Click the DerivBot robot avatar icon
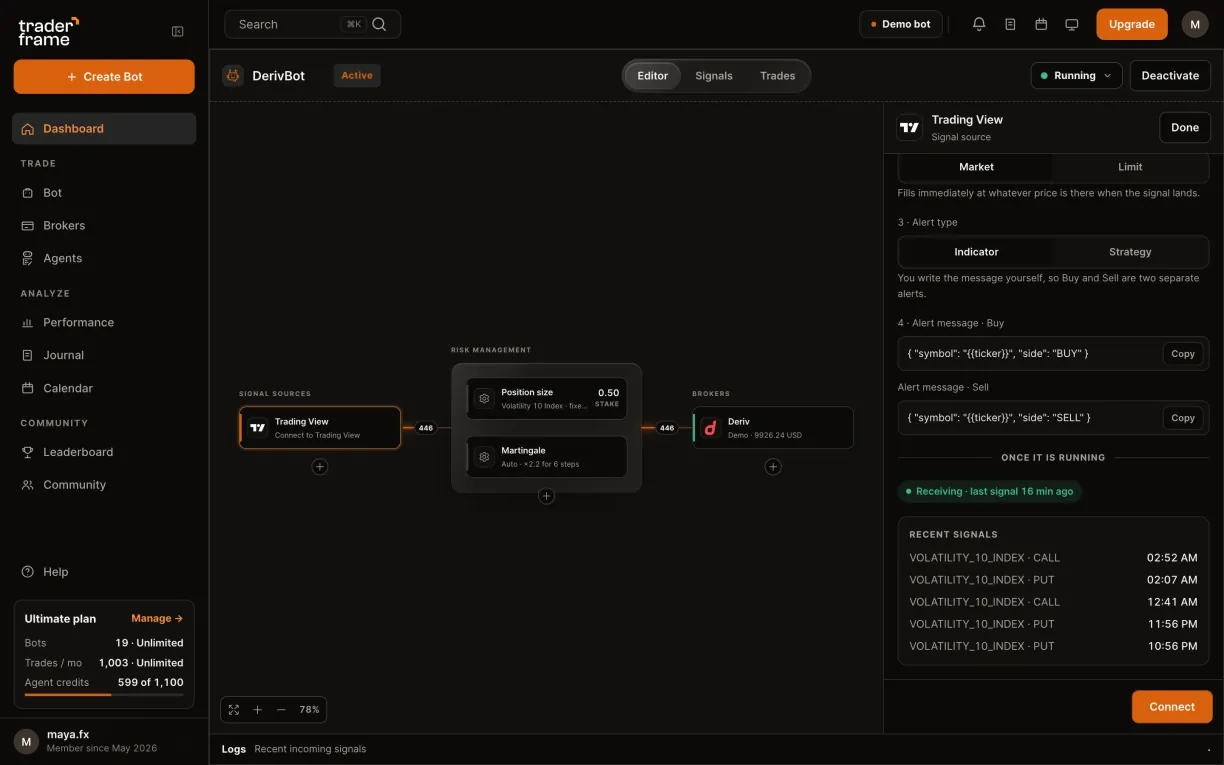The image size is (1224, 765). coord(233,75)
